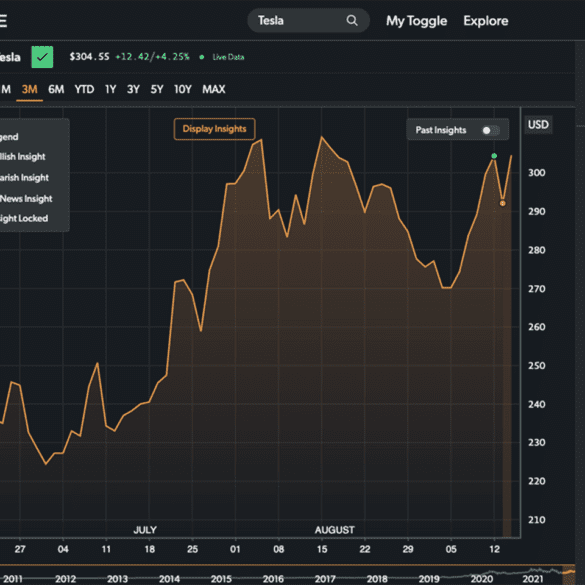Click the $304.55 price value
The image size is (585, 585).
pyautogui.click(x=90, y=57)
